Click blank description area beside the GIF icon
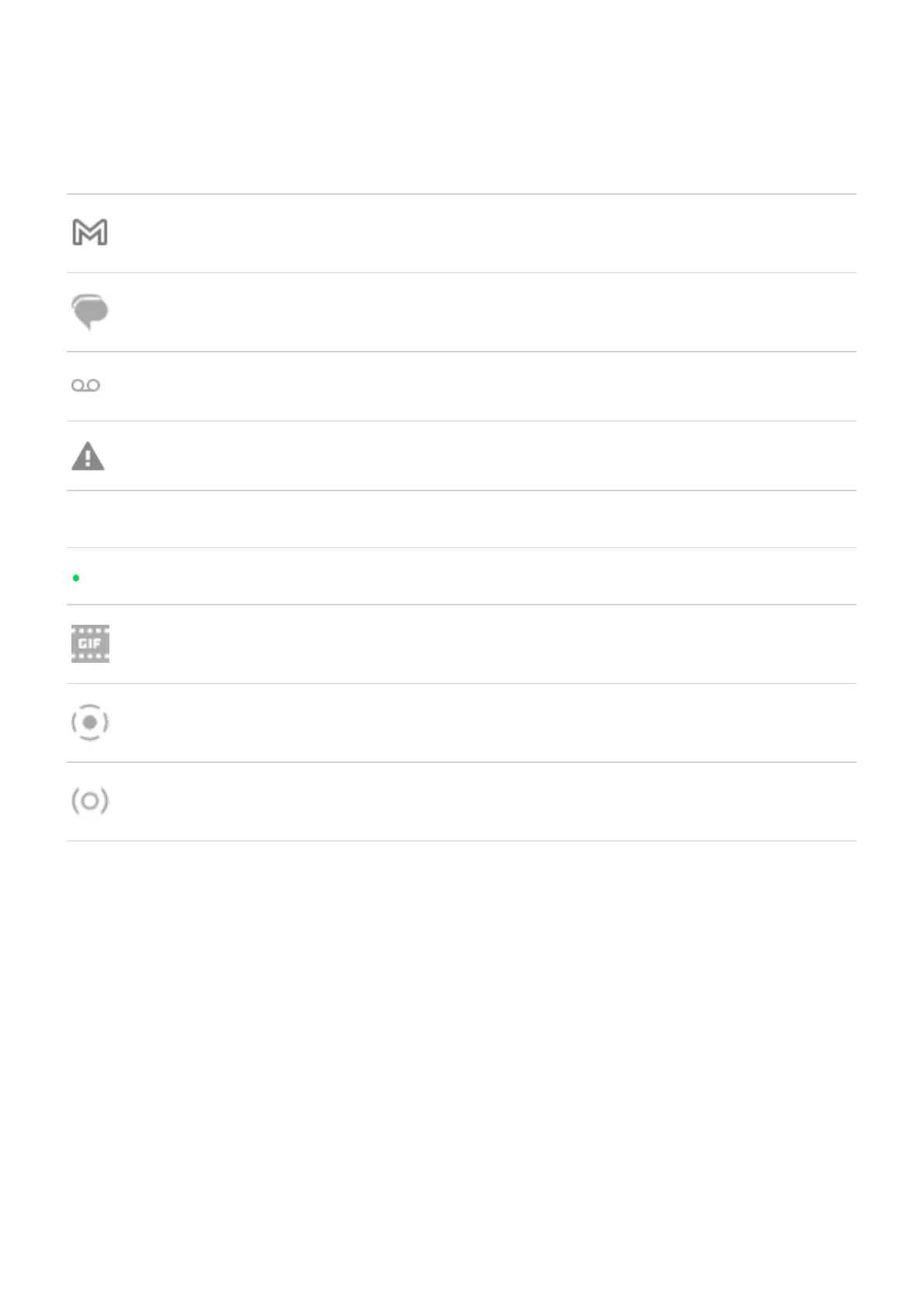Image resolution: width=924 pixels, height=1307 pixels. click(481, 644)
